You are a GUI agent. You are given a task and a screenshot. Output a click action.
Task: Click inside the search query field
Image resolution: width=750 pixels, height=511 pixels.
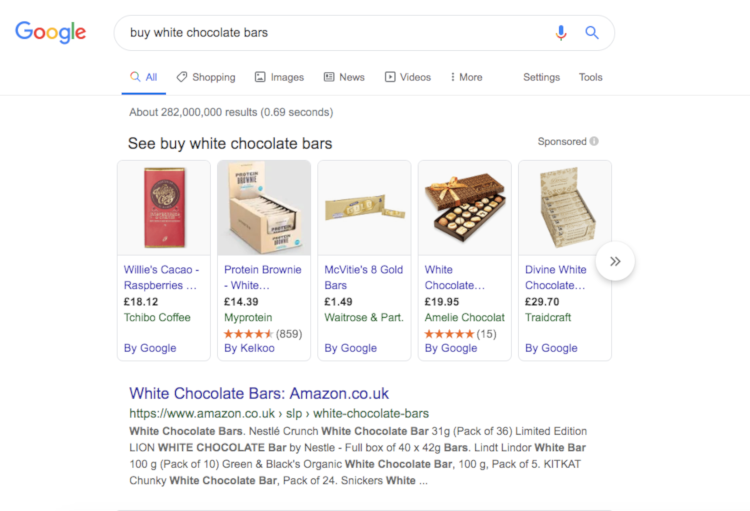click(335, 33)
